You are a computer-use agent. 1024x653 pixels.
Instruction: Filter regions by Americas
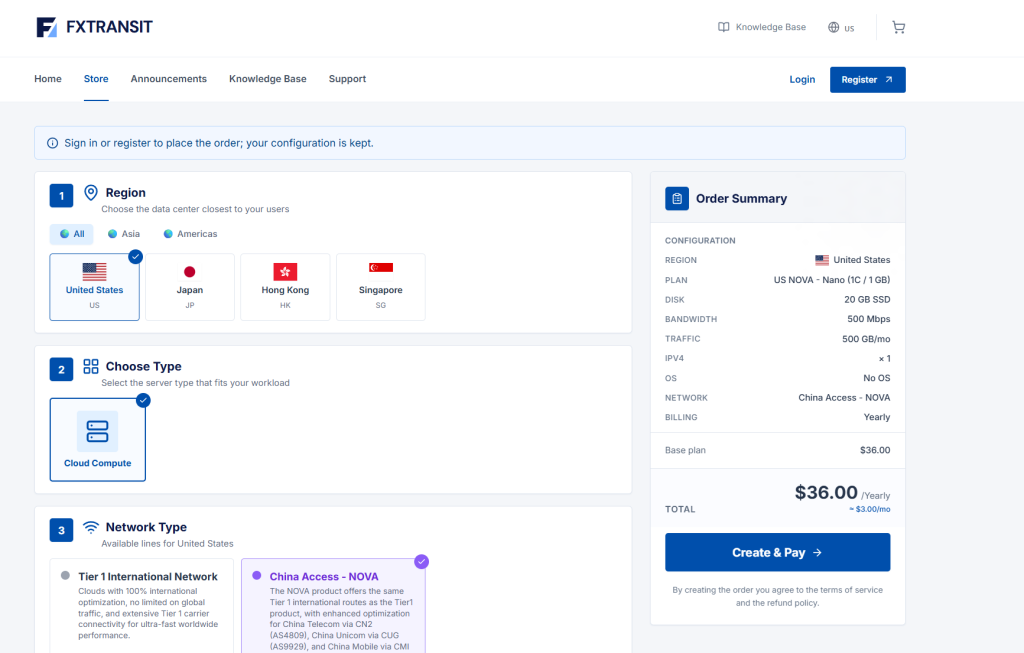(190, 234)
